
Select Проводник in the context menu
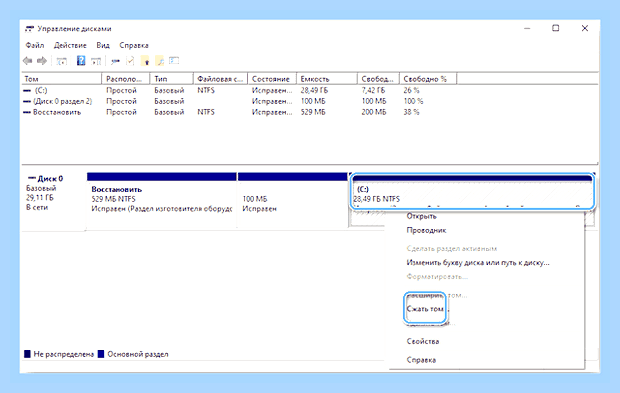(x=426, y=230)
